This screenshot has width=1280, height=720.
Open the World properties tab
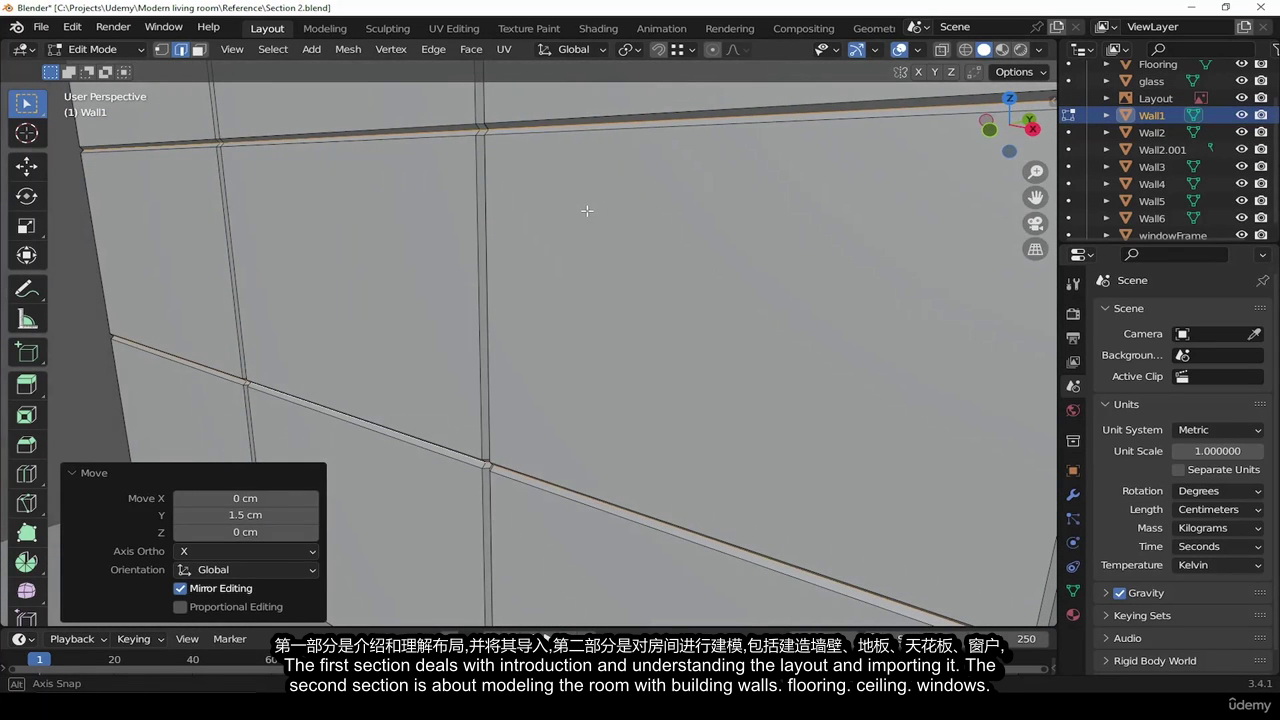(1073, 410)
